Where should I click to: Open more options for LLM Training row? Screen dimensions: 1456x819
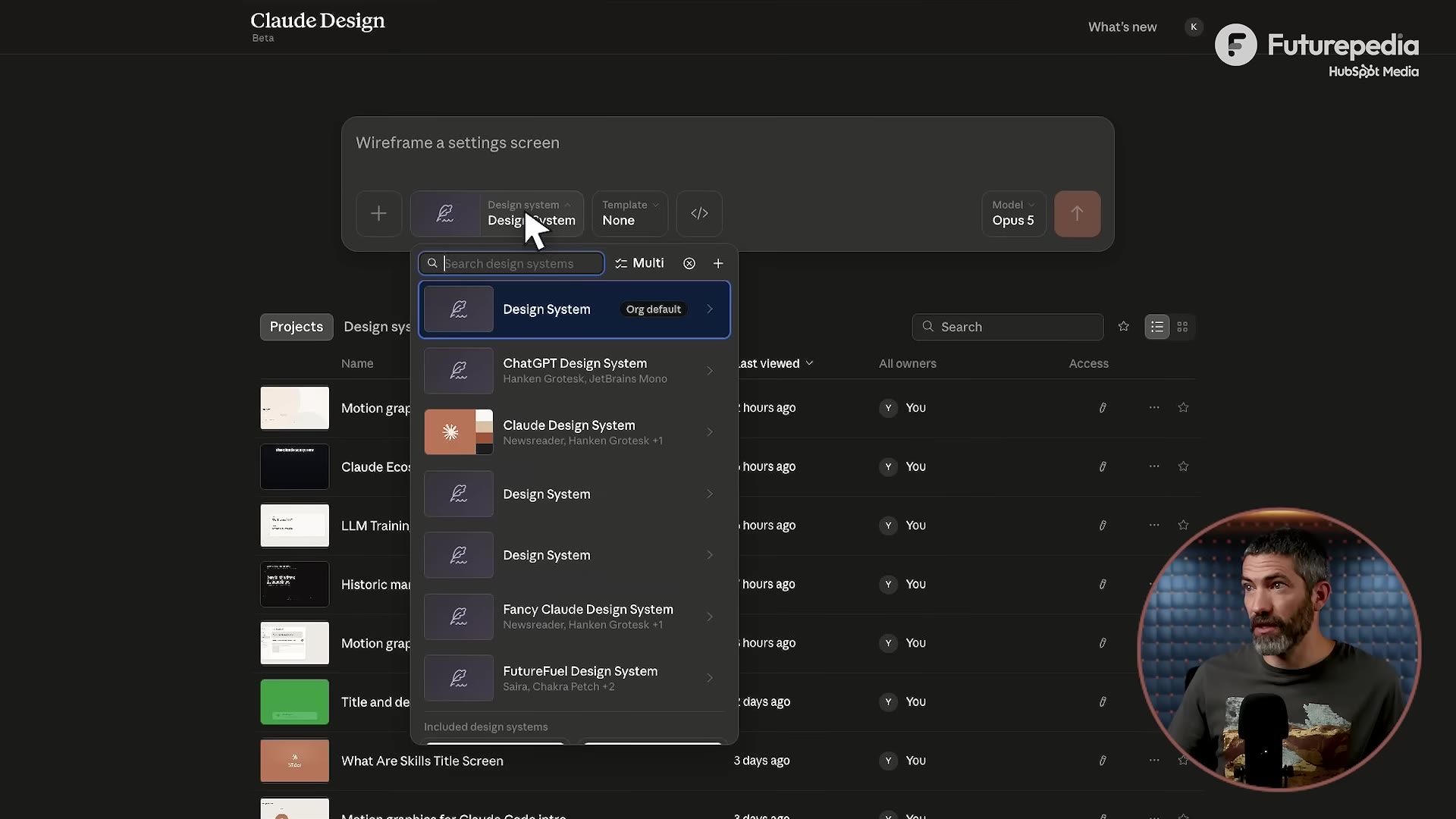[x=1154, y=525]
